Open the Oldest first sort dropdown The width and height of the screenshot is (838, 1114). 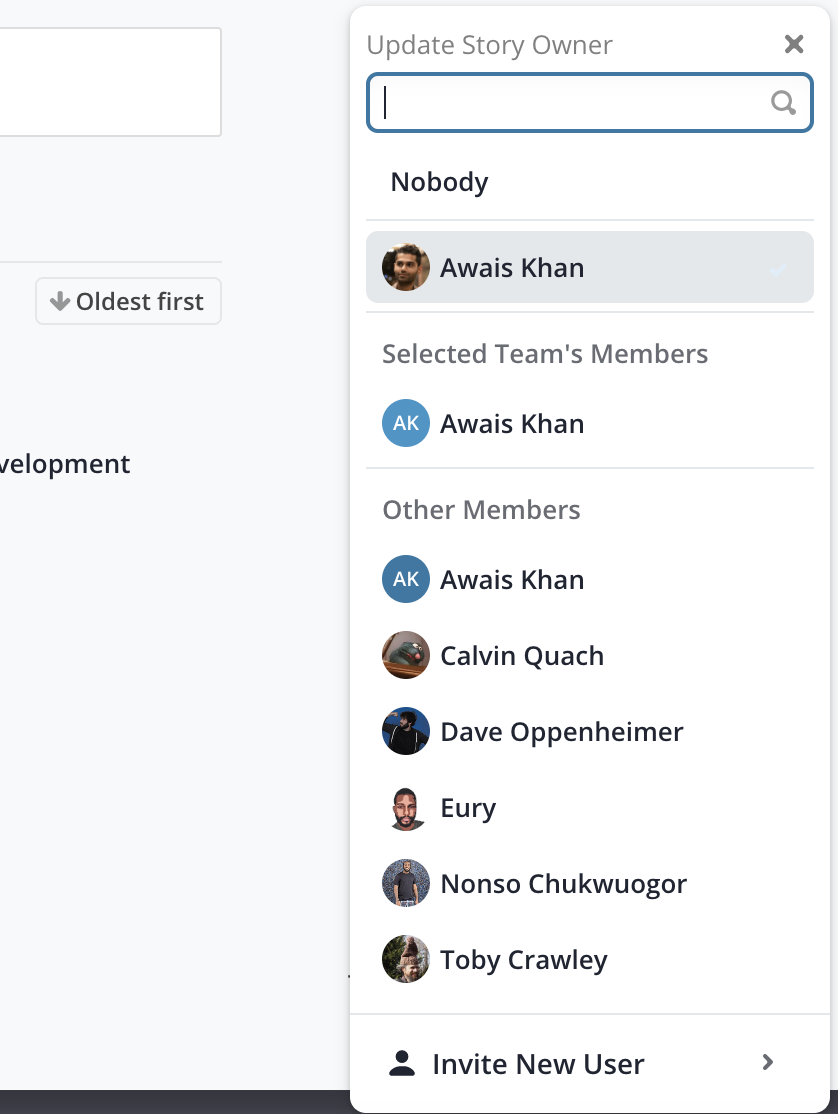[129, 301]
